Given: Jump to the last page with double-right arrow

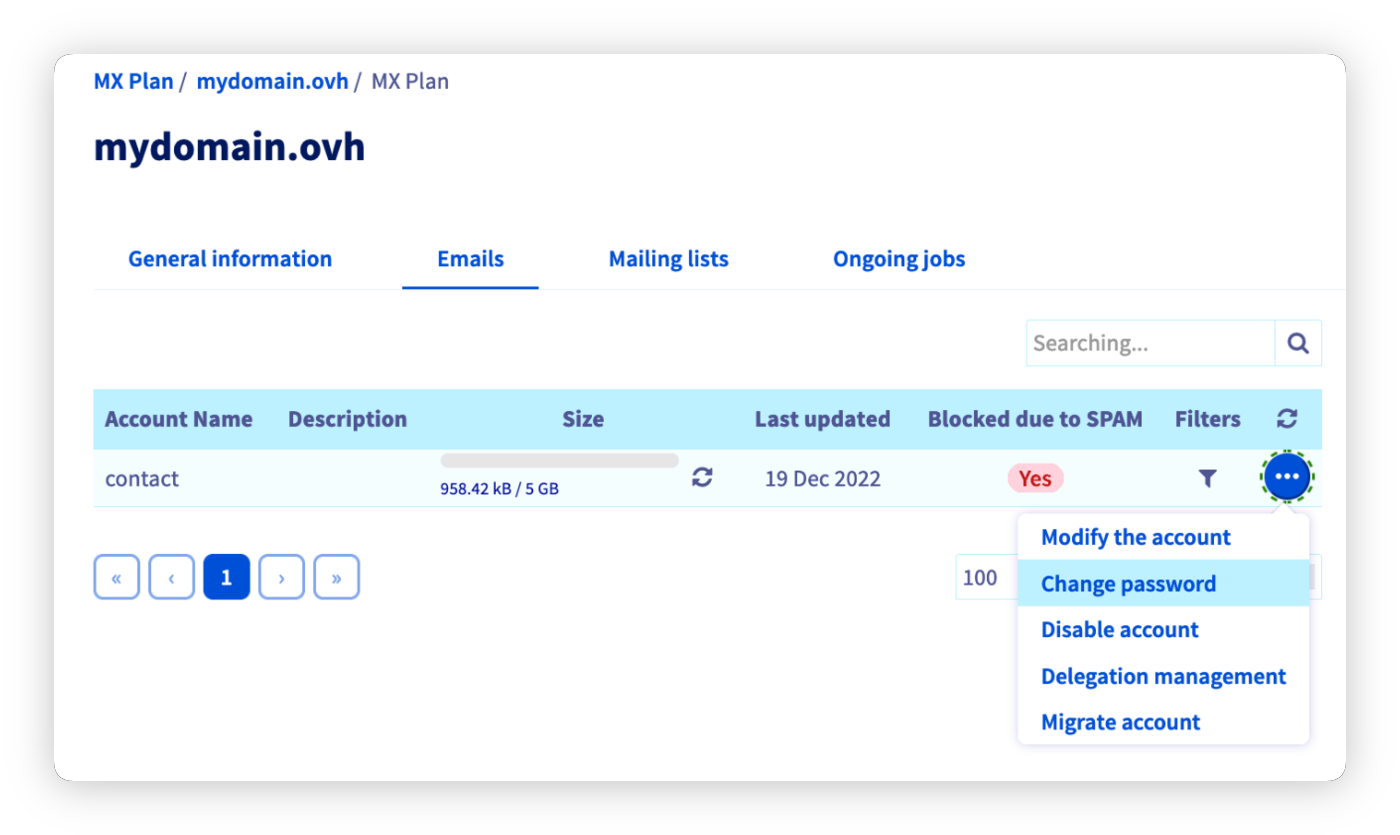Looking at the screenshot, I should point(336,577).
